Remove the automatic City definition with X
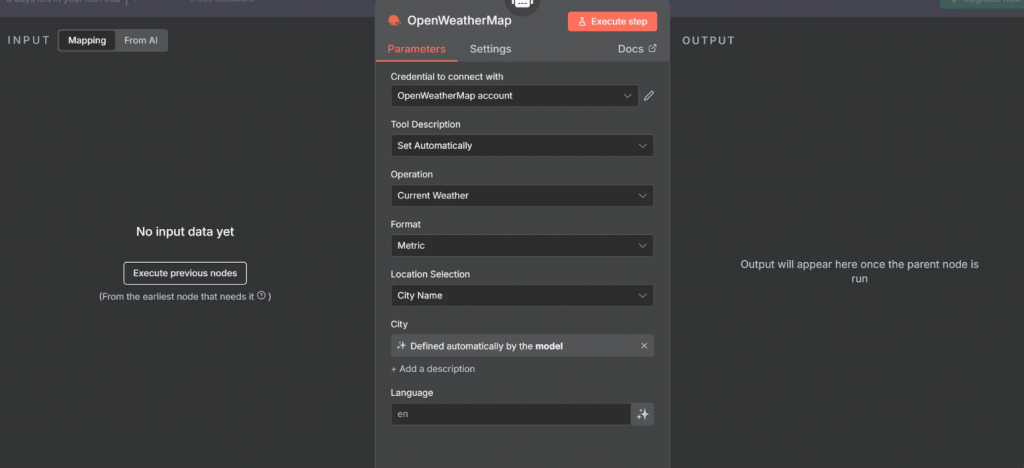 pyautogui.click(x=644, y=346)
